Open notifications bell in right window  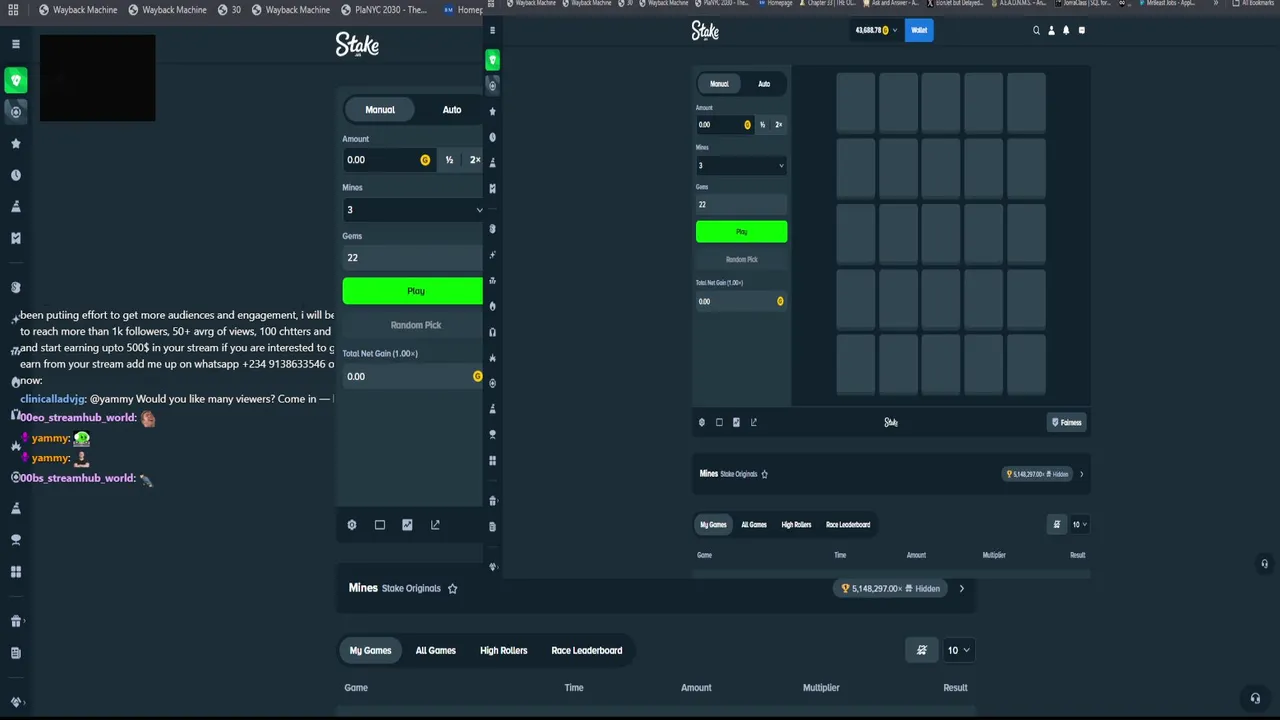pos(1066,30)
